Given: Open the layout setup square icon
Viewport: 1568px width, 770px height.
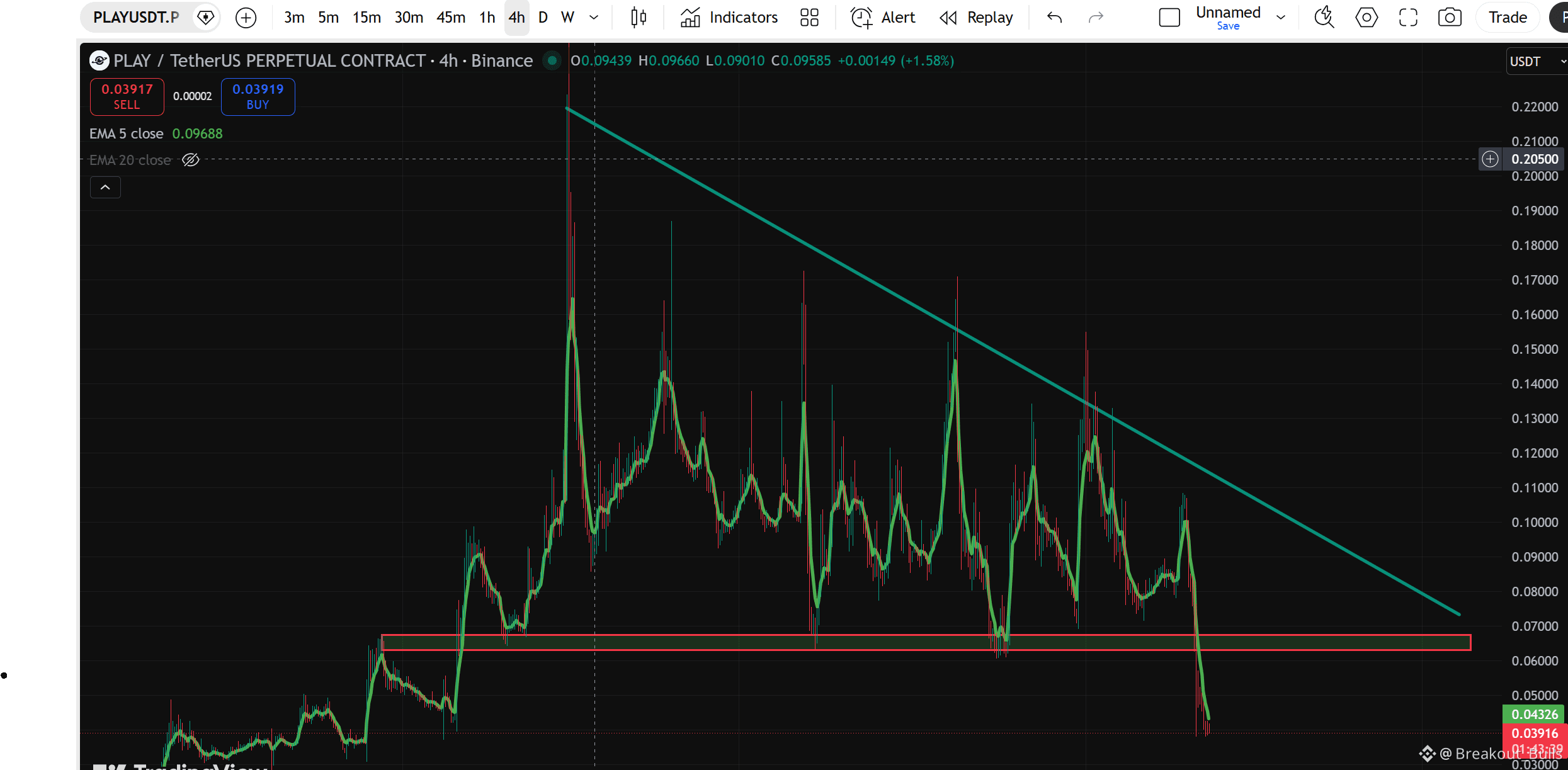Looking at the screenshot, I should point(1169,17).
